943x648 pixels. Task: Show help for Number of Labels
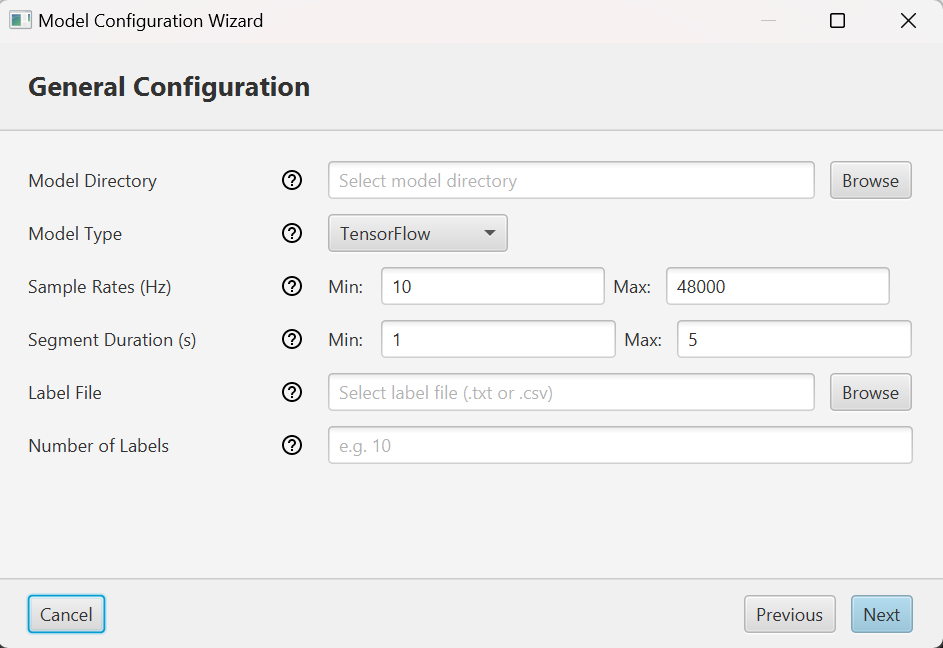pyautogui.click(x=292, y=446)
